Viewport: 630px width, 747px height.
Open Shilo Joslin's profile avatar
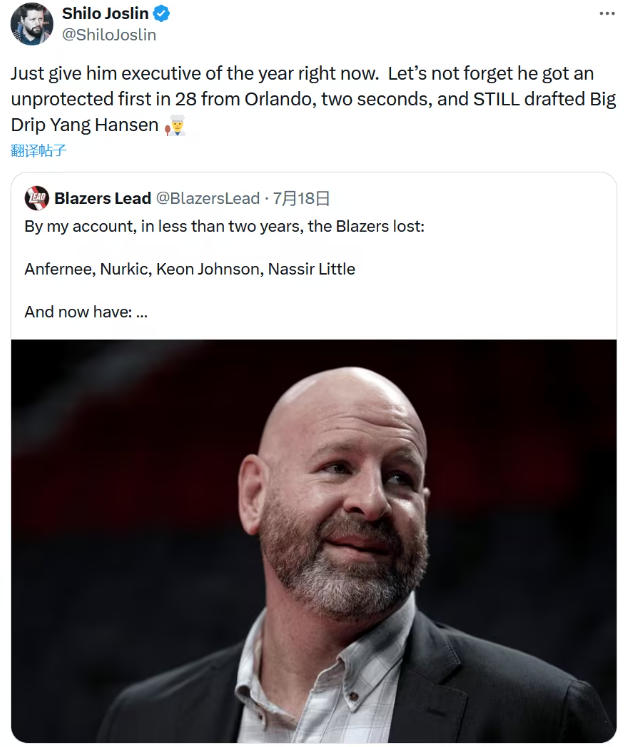(32, 23)
